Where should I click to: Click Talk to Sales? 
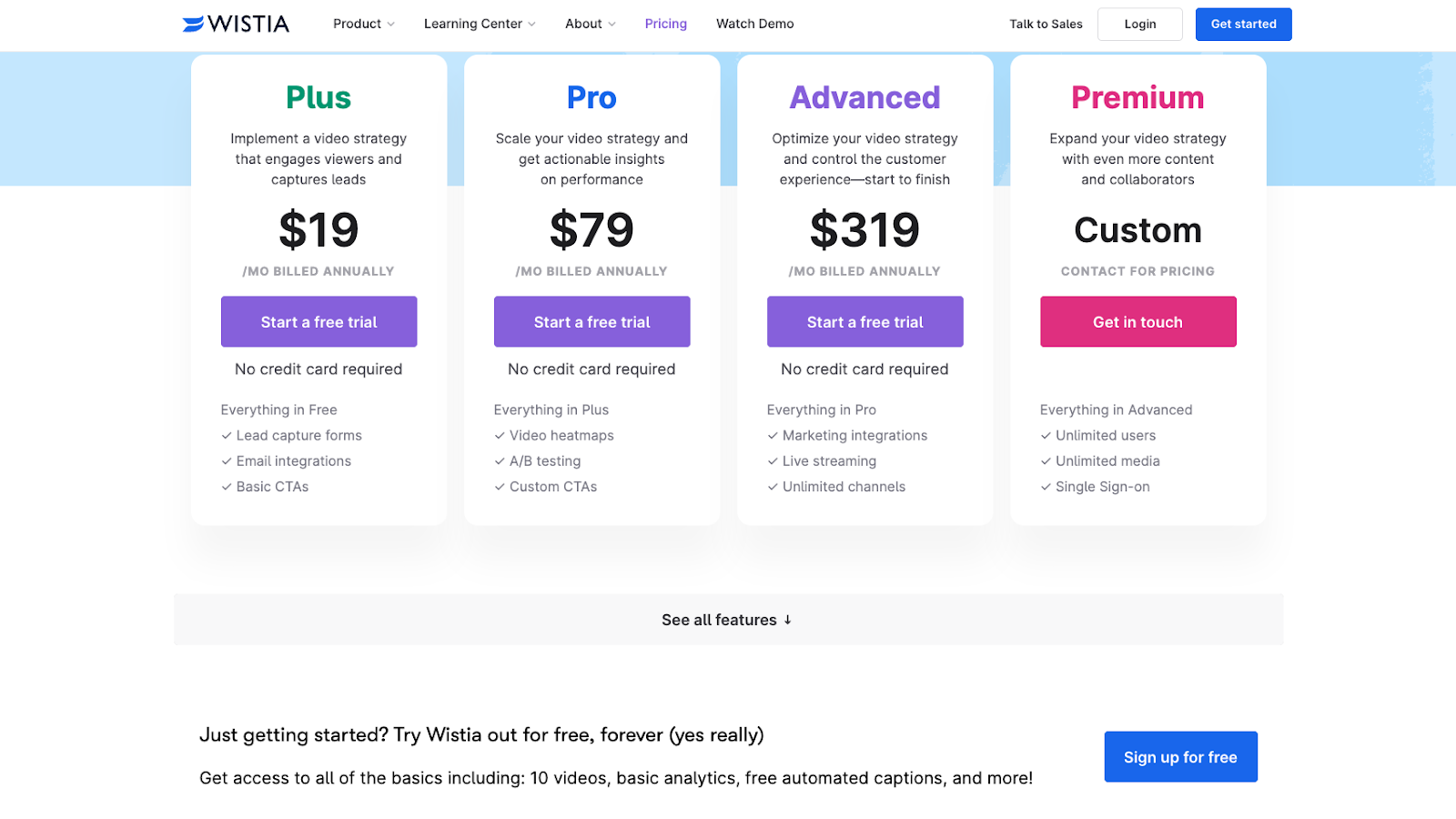(x=1046, y=24)
